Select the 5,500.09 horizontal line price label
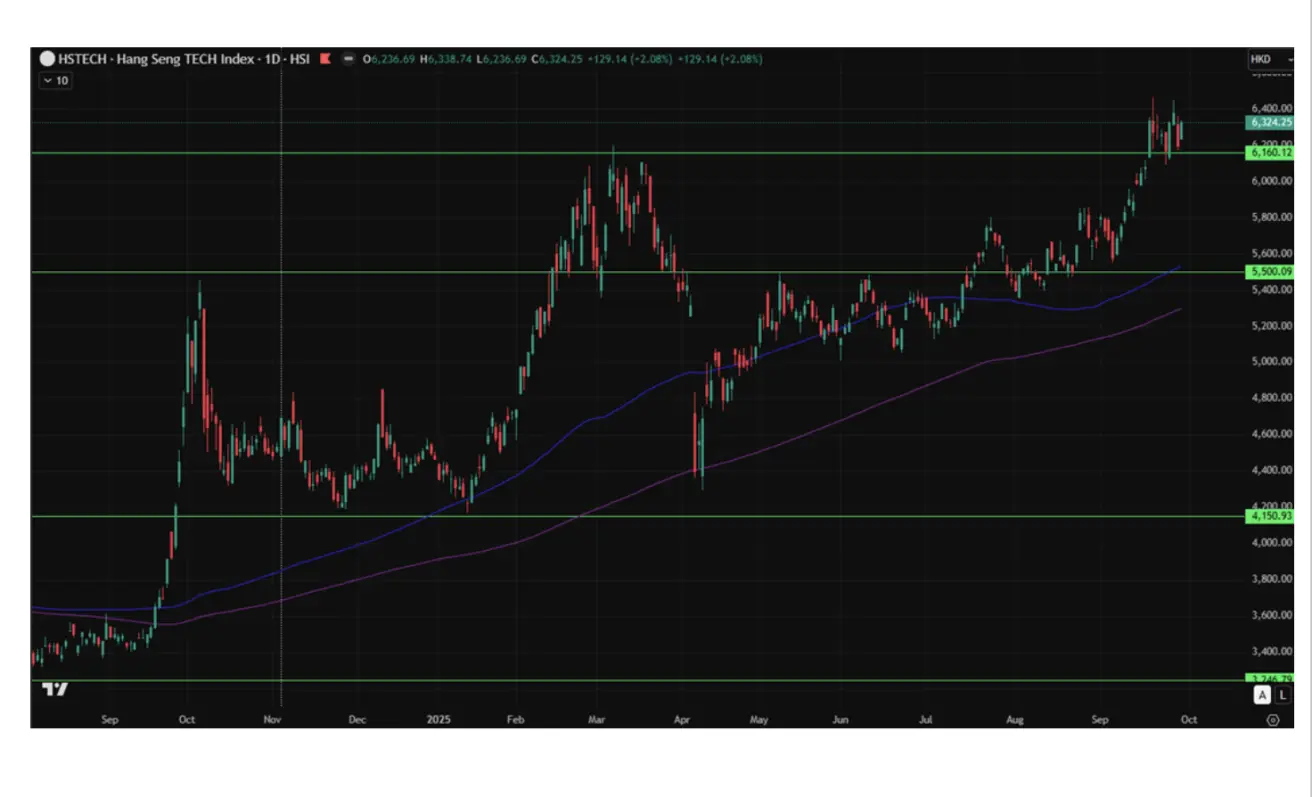 click(x=1270, y=272)
